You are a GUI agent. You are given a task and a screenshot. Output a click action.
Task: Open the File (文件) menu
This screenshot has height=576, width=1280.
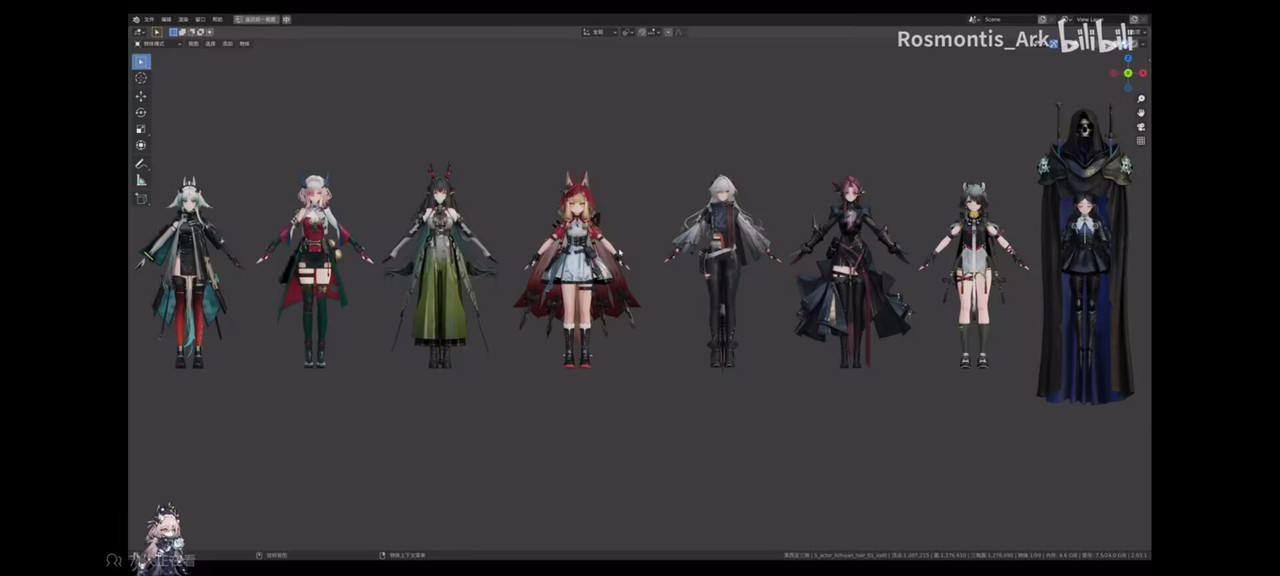pyautogui.click(x=149, y=19)
